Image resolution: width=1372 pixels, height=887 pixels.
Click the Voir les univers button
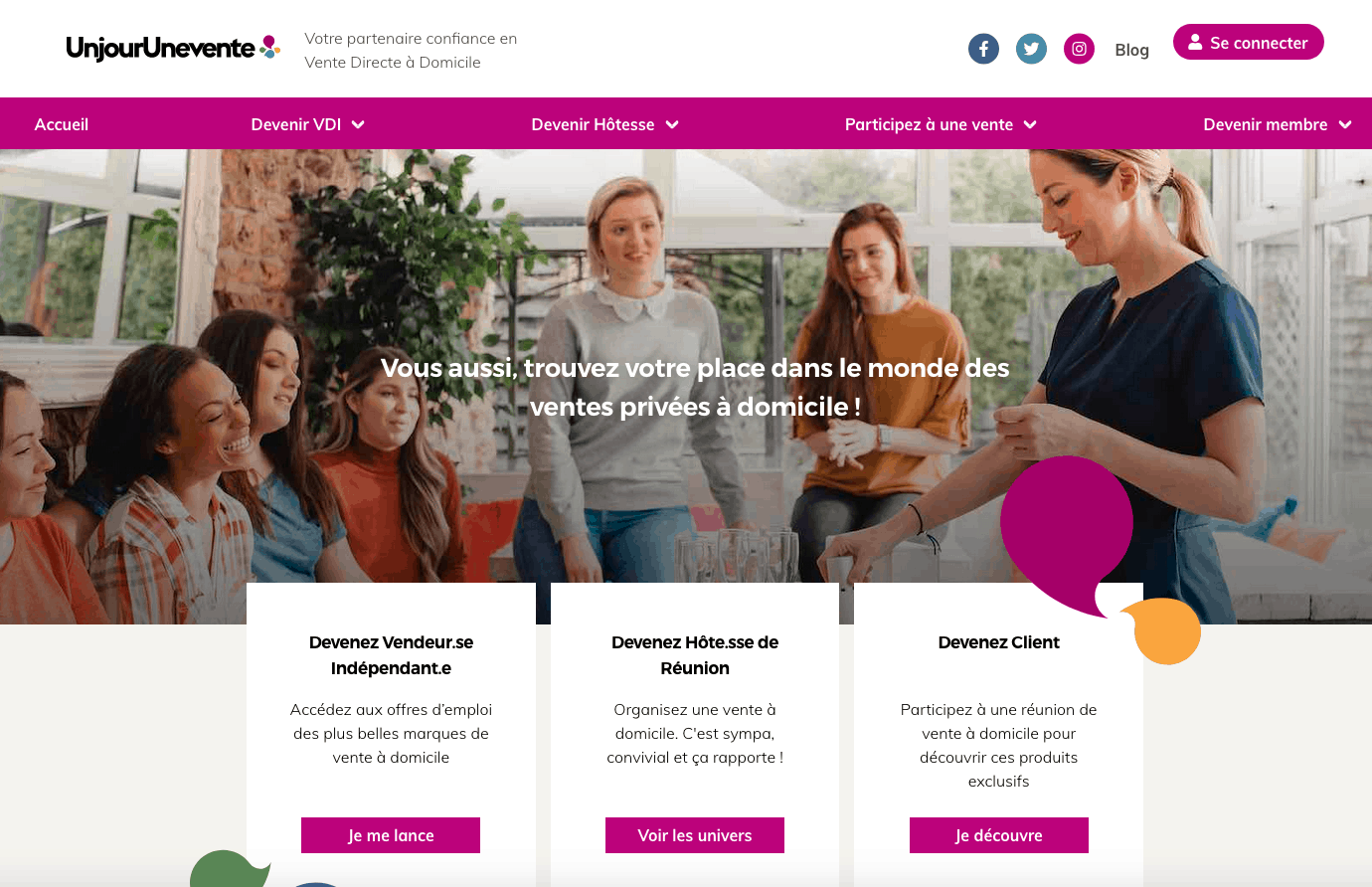point(695,835)
